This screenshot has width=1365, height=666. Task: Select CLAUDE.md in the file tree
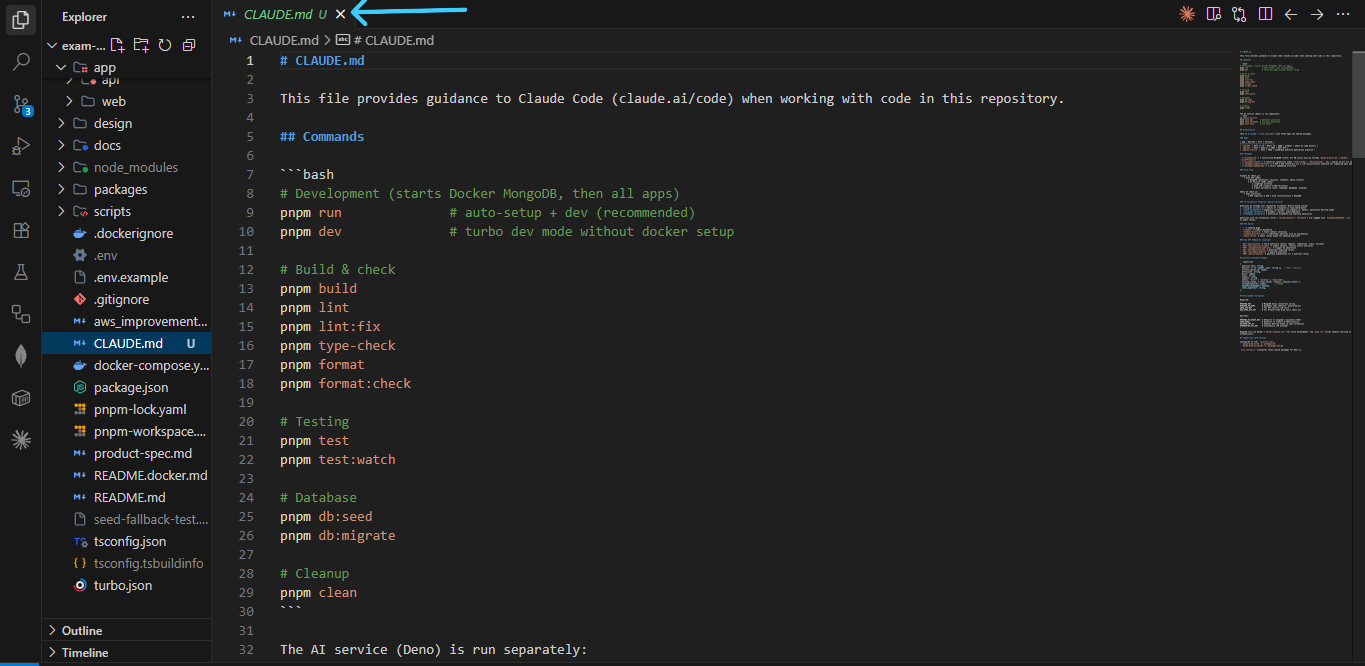coord(126,343)
